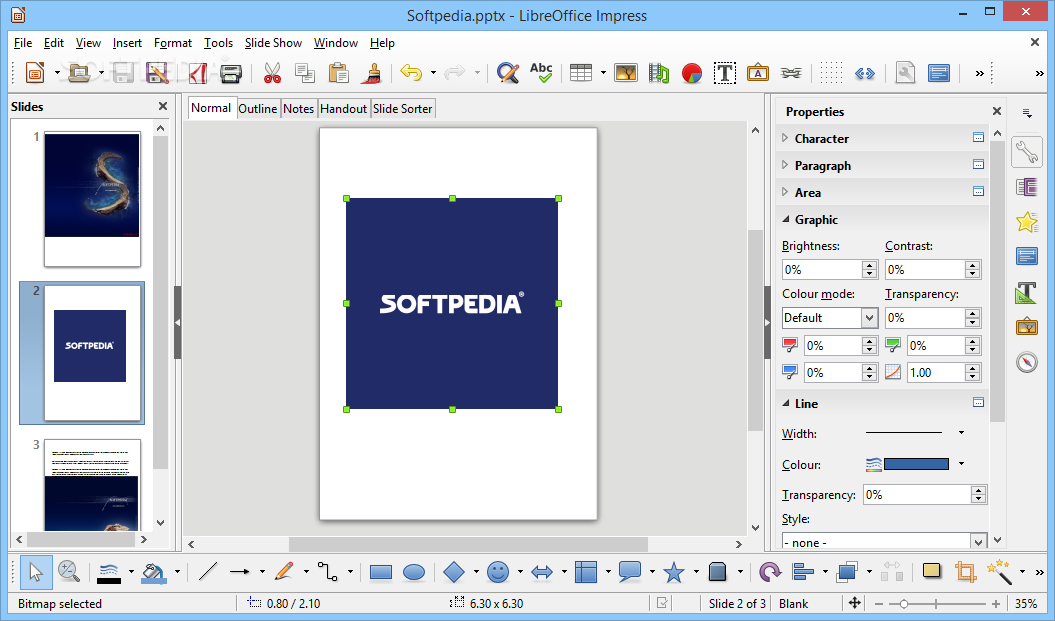Click the Cut scissors icon
The height and width of the screenshot is (621, 1055).
click(272, 73)
